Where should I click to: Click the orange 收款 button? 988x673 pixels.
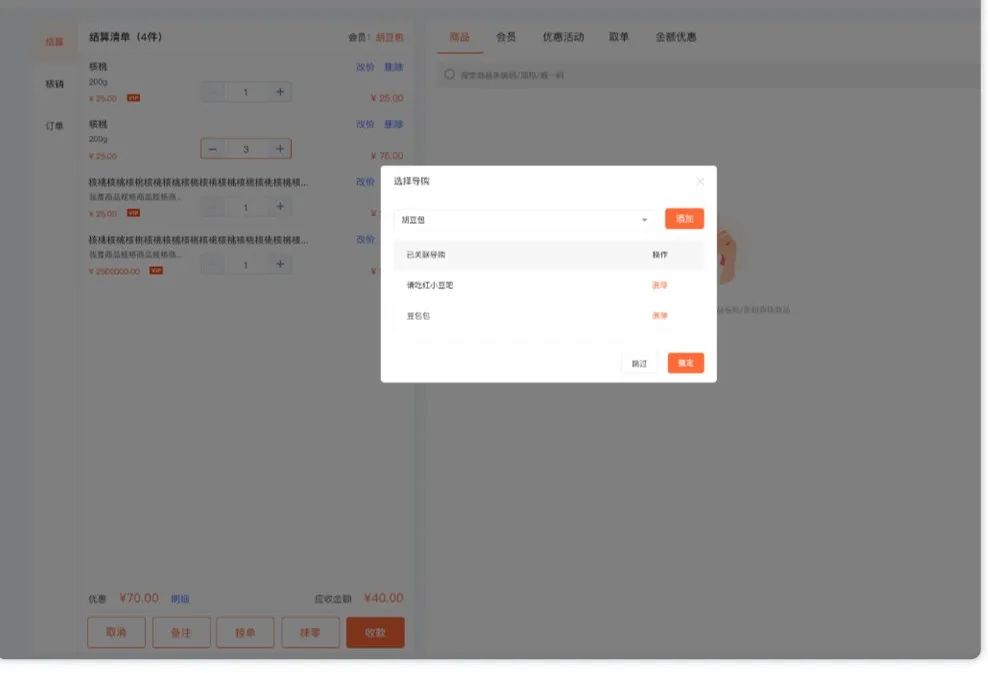click(375, 632)
